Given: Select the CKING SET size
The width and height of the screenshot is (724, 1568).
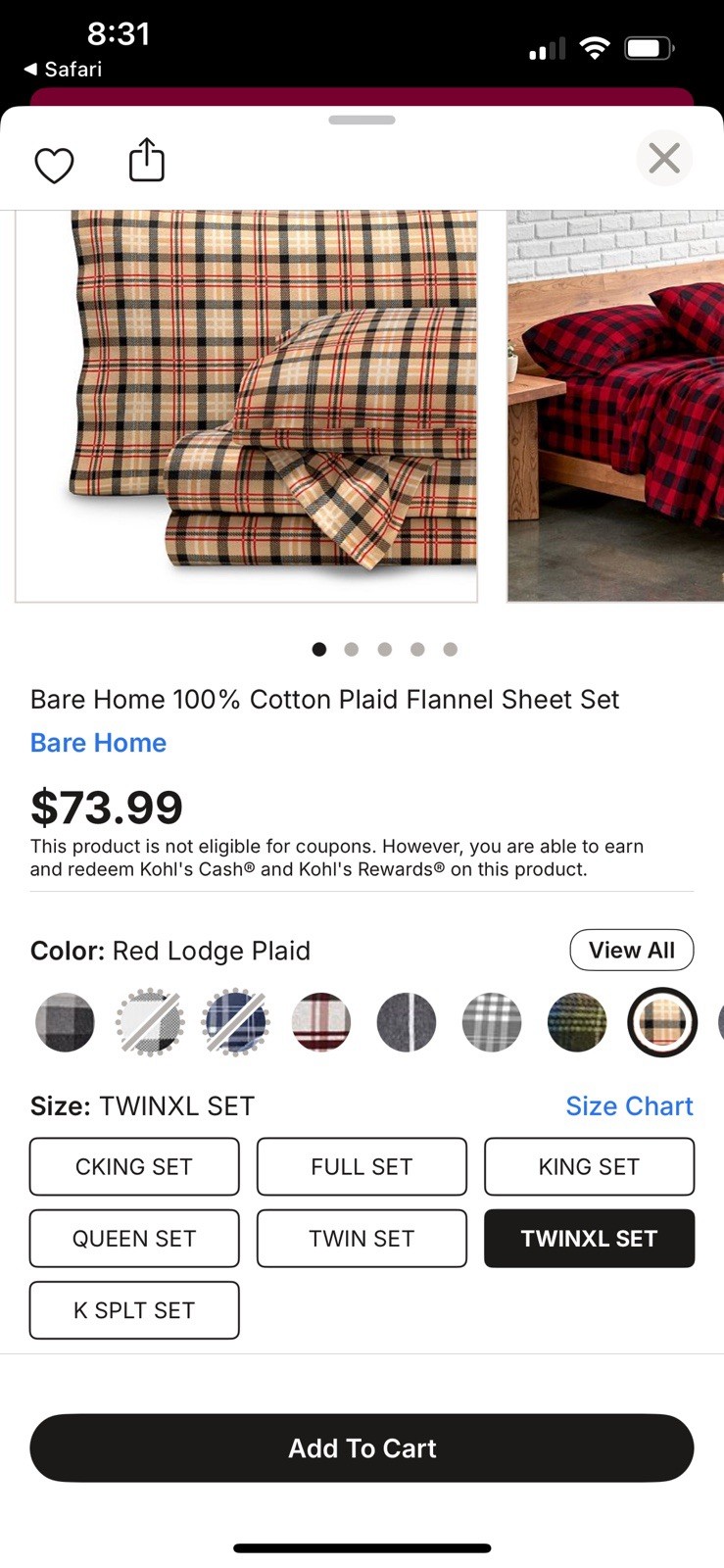Looking at the screenshot, I should tap(134, 1166).
